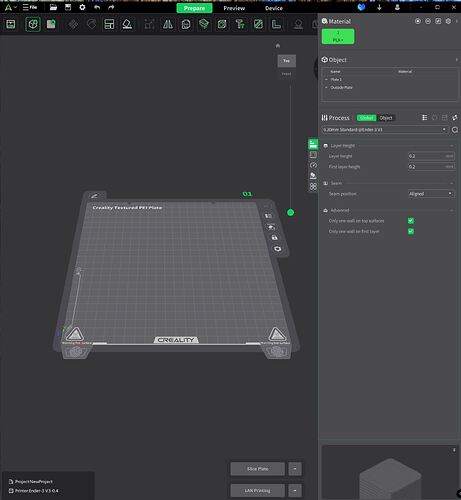Image resolution: width=461 pixels, height=500 pixels.
Task: Click the save project disk icon
Action: click(68, 7)
